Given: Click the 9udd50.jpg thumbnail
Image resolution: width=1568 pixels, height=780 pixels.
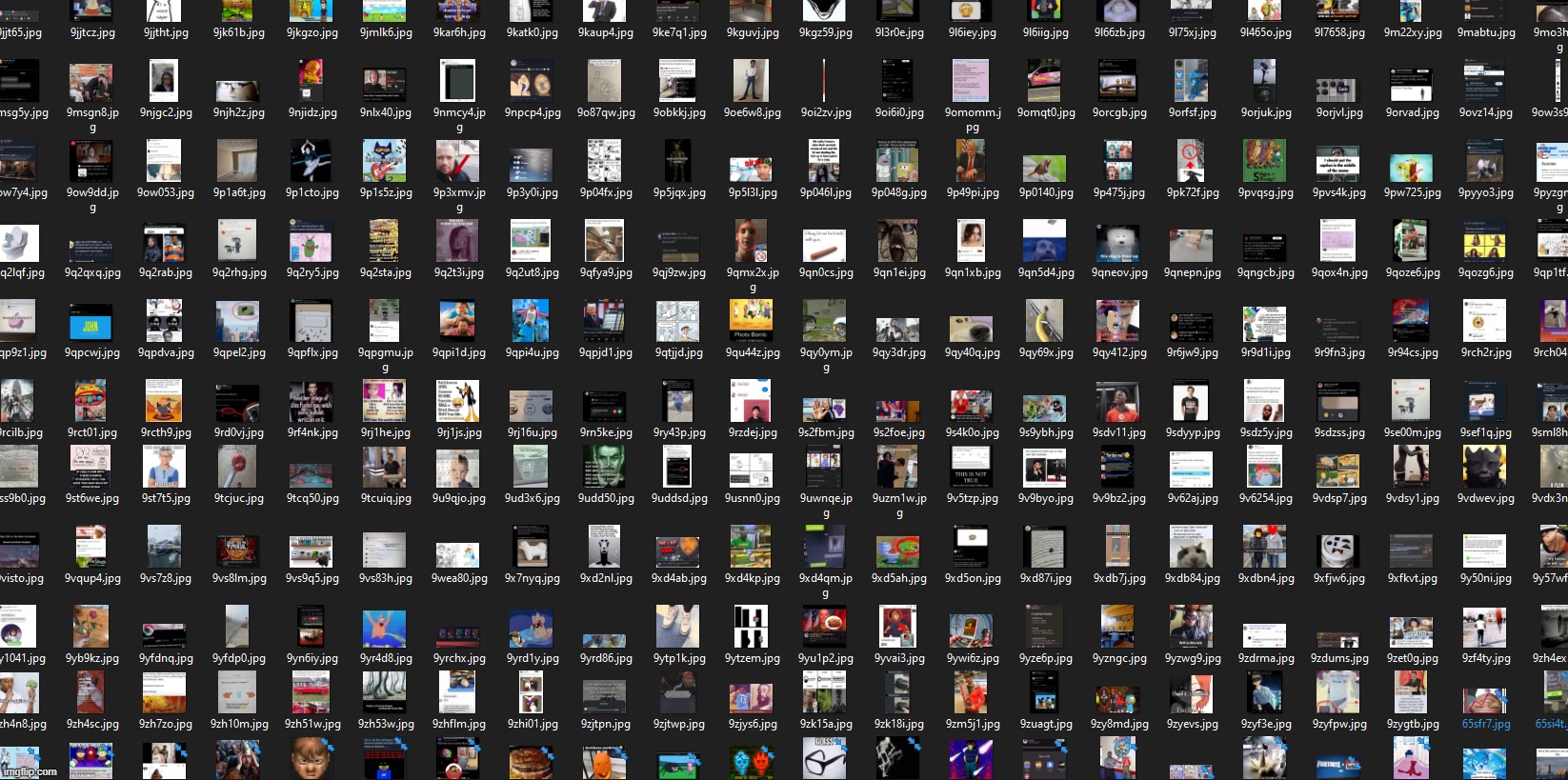Looking at the screenshot, I should pyautogui.click(x=605, y=469).
